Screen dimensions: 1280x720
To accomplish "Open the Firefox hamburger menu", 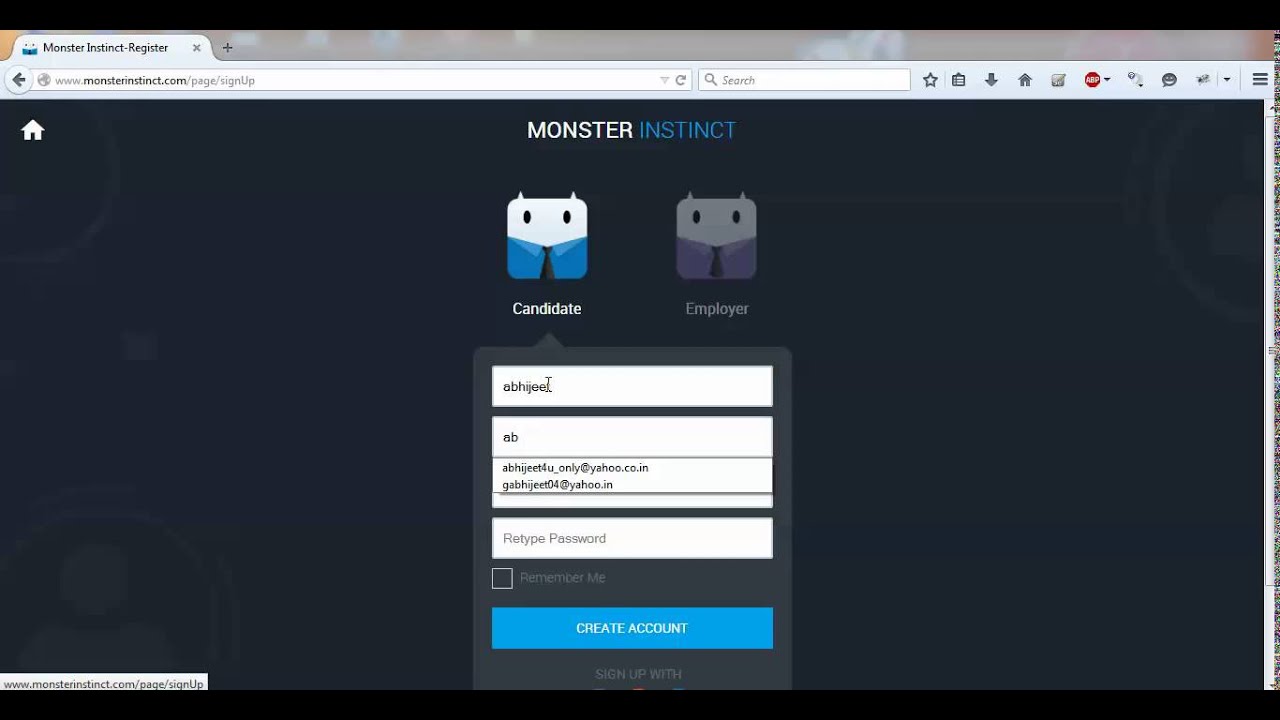I will coord(1260,80).
